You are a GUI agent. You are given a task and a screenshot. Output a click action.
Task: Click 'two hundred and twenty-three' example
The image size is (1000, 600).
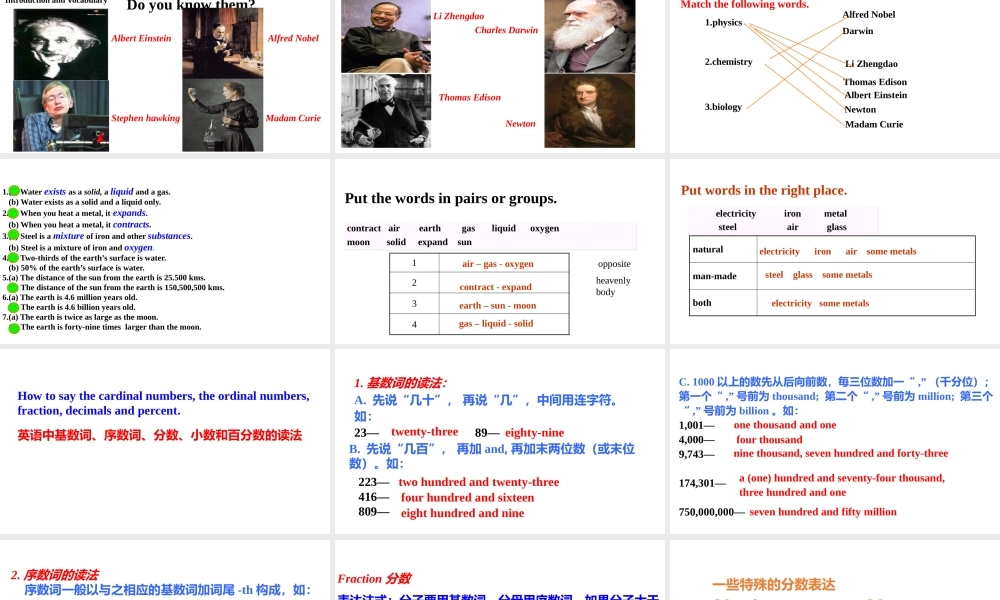coord(479,482)
